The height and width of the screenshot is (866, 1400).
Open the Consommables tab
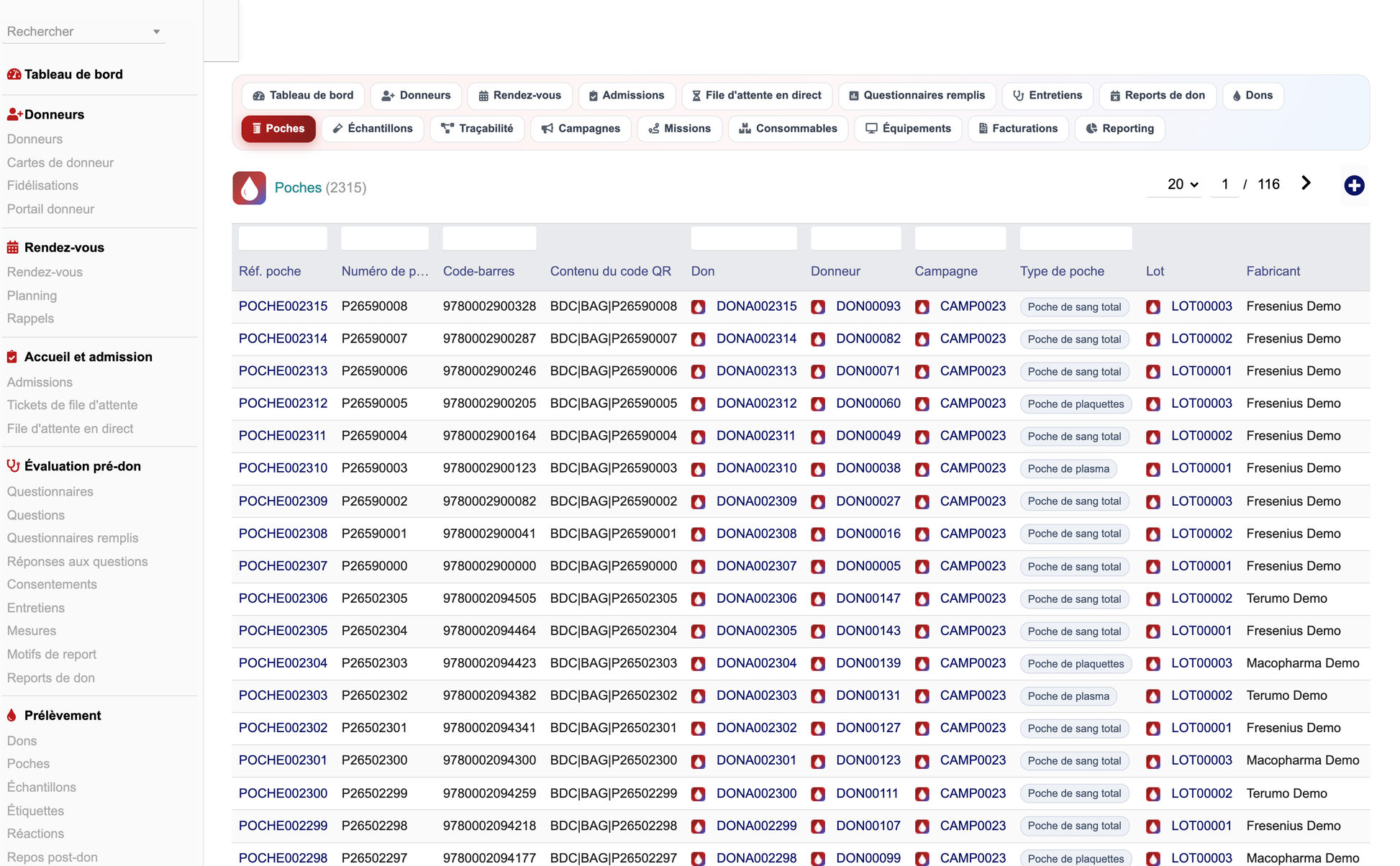[x=788, y=129]
